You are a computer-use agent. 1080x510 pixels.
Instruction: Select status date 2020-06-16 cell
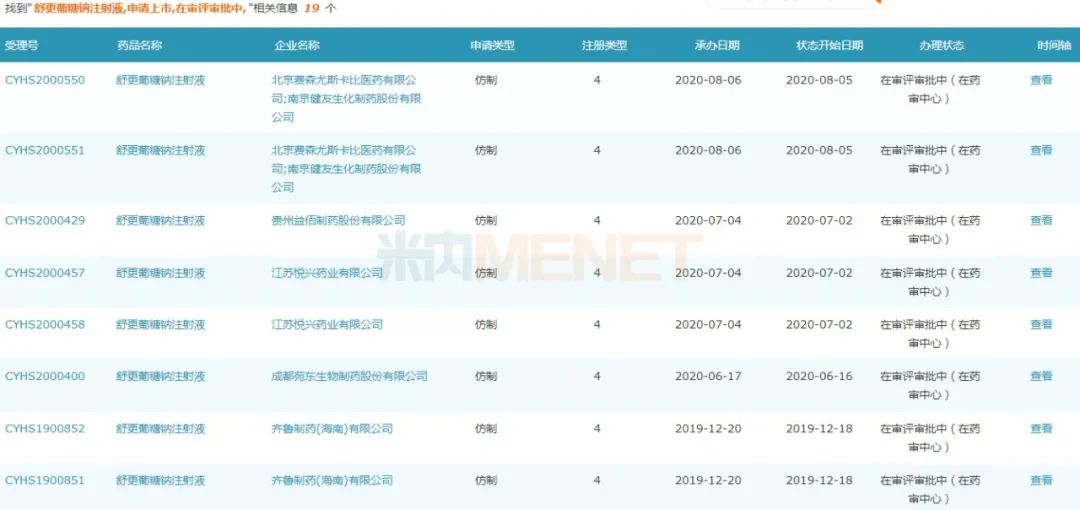coord(819,376)
